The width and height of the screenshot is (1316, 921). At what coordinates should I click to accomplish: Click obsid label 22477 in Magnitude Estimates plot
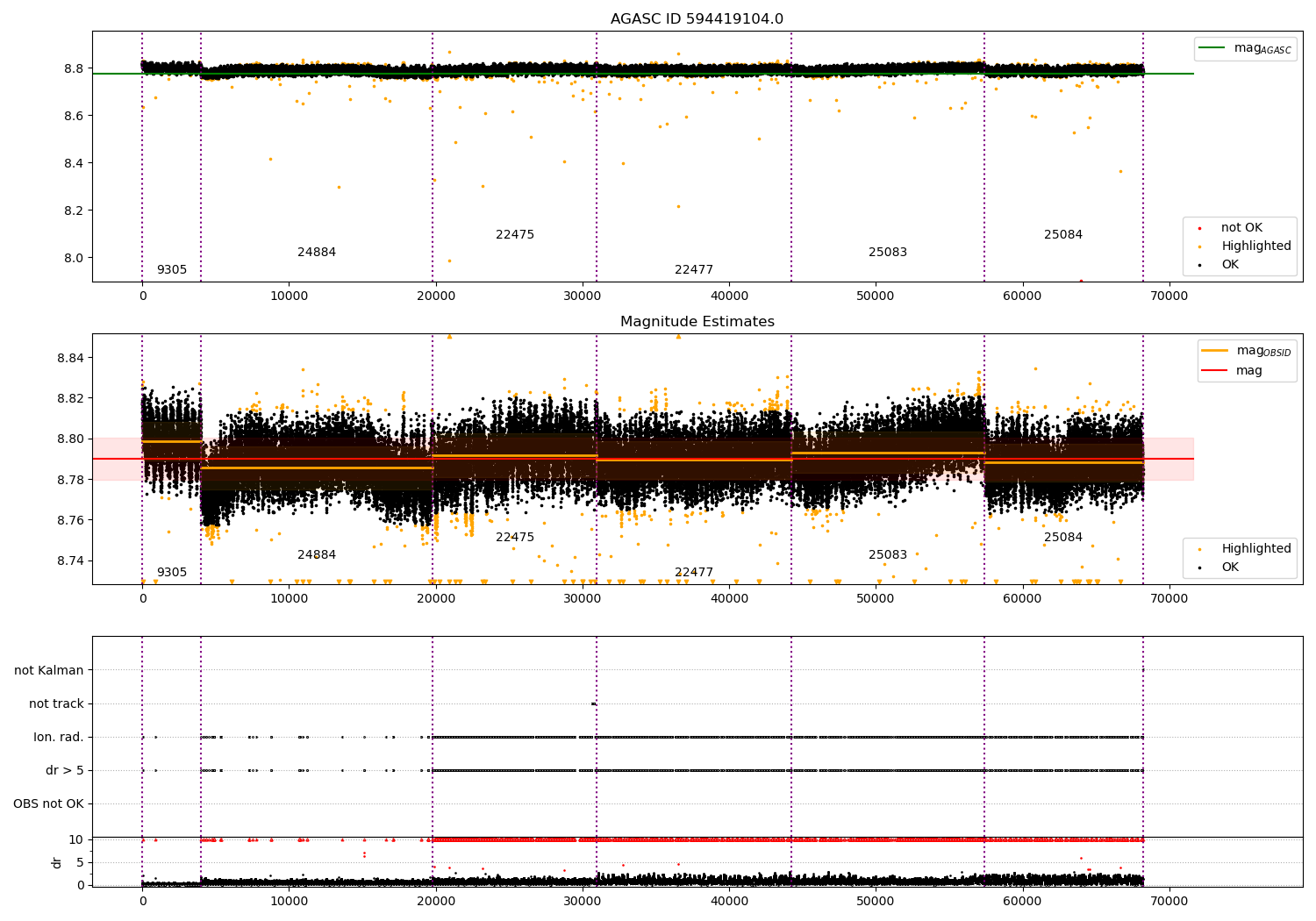coord(694,573)
